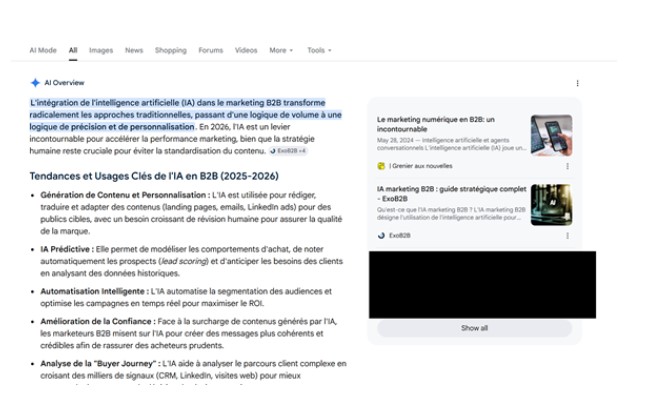The image size is (665, 415).
Task: Click 'Génération de Contenu et Personnalisation' bullet title
Action: click(125, 195)
